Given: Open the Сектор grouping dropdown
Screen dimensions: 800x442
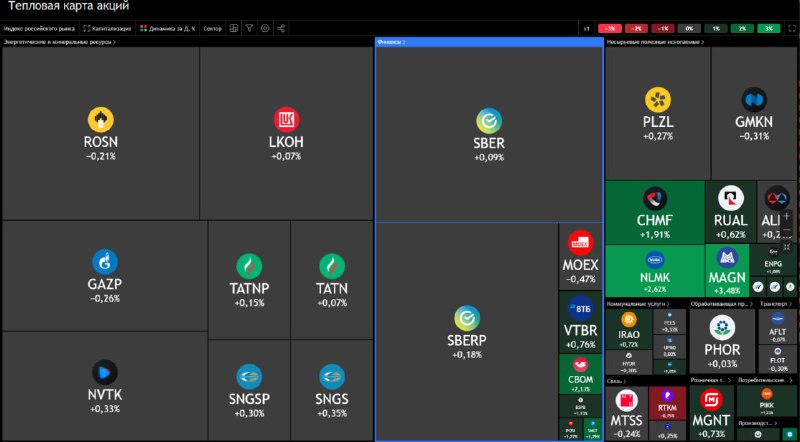Looking at the screenshot, I should (x=213, y=29).
